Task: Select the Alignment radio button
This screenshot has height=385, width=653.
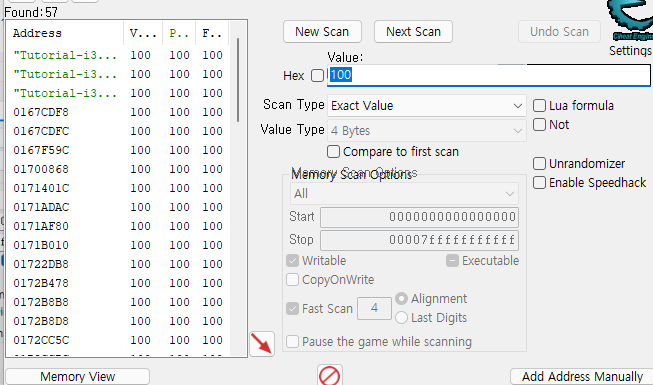Action: 401,299
